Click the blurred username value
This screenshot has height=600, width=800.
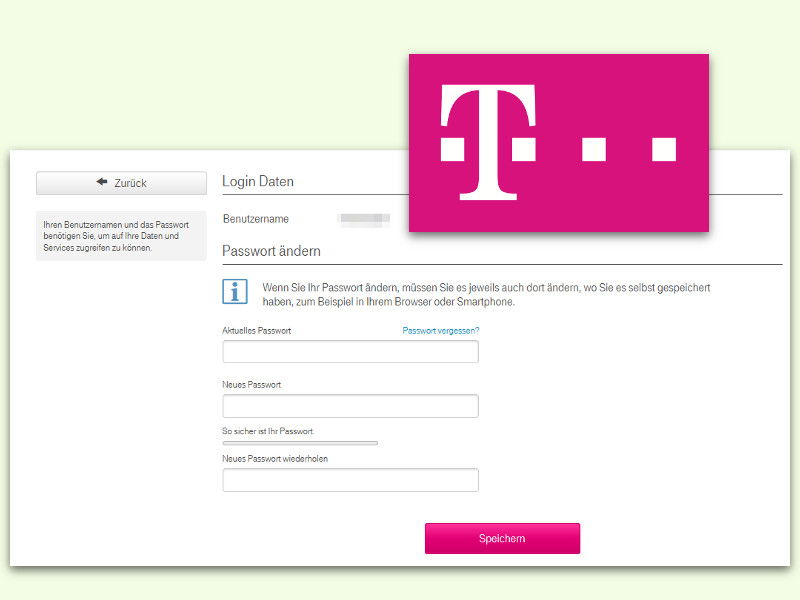tap(364, 219)
